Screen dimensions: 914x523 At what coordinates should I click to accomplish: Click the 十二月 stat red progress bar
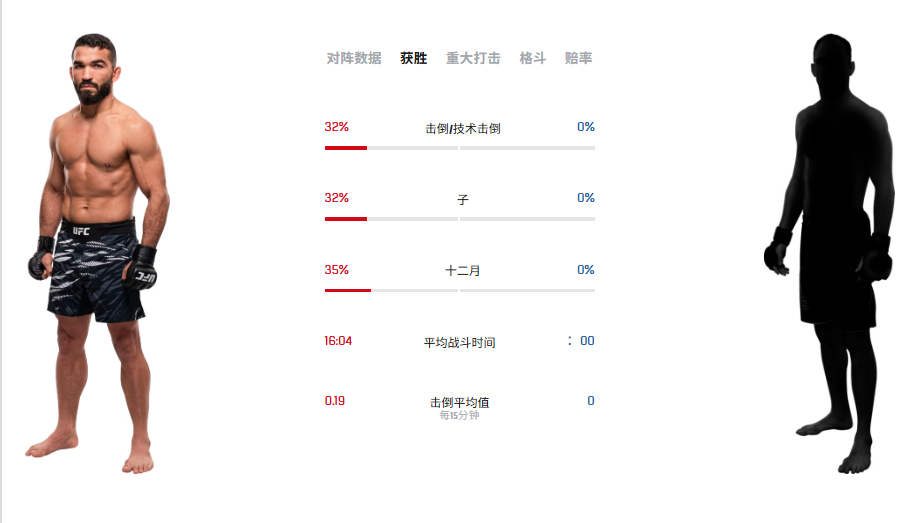pyautogui.click(x=347, y=290)
